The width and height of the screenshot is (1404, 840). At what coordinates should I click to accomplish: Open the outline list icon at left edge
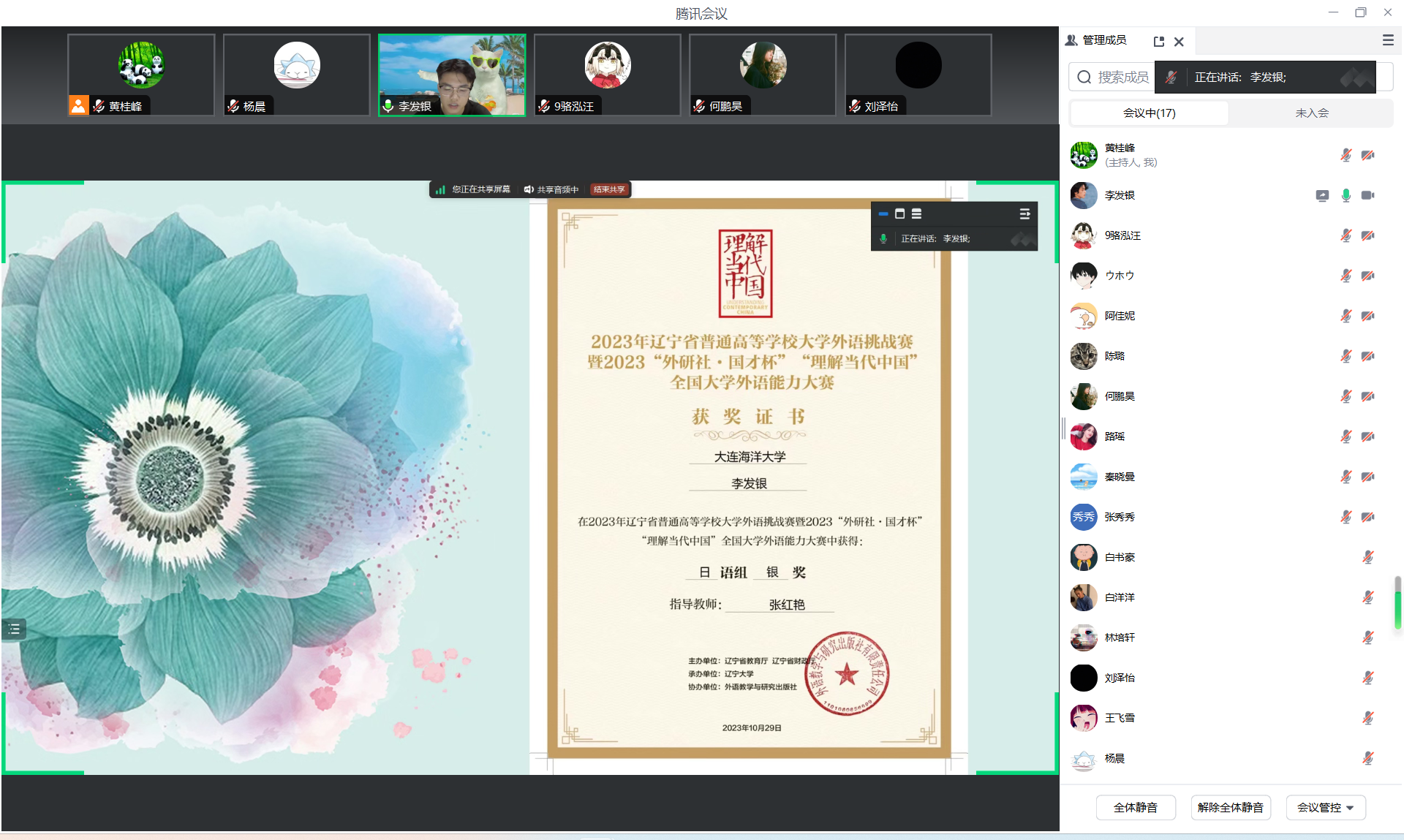pyautogui.click(x=14, y=629)
